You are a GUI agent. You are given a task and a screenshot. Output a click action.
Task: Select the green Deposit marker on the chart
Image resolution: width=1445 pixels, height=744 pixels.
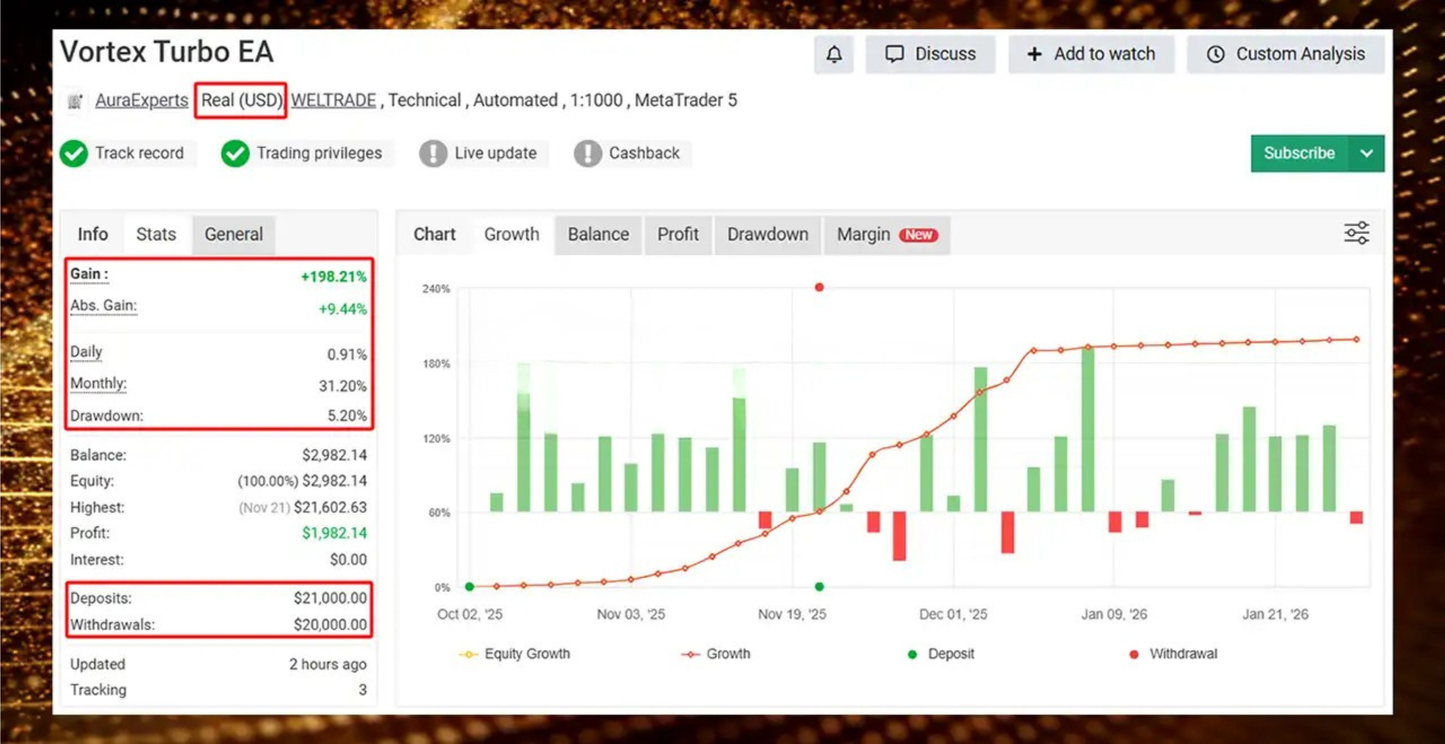click(x=819, y=587)
